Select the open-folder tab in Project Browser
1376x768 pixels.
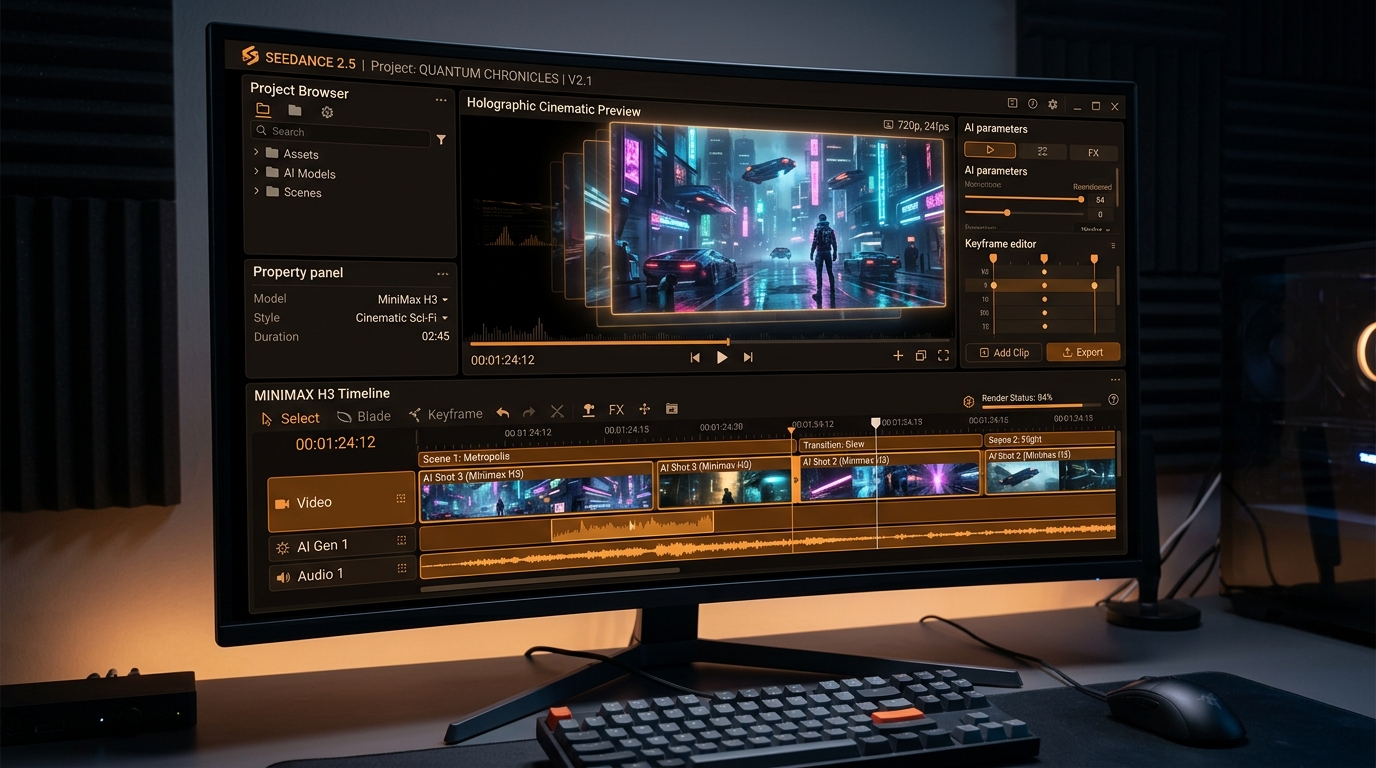pyautogui.click(x=263, y=110)
